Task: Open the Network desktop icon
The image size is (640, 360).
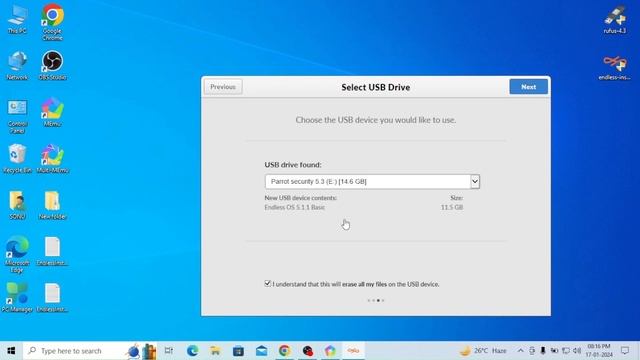Action: pyautogui.click(x=17, y=65)
